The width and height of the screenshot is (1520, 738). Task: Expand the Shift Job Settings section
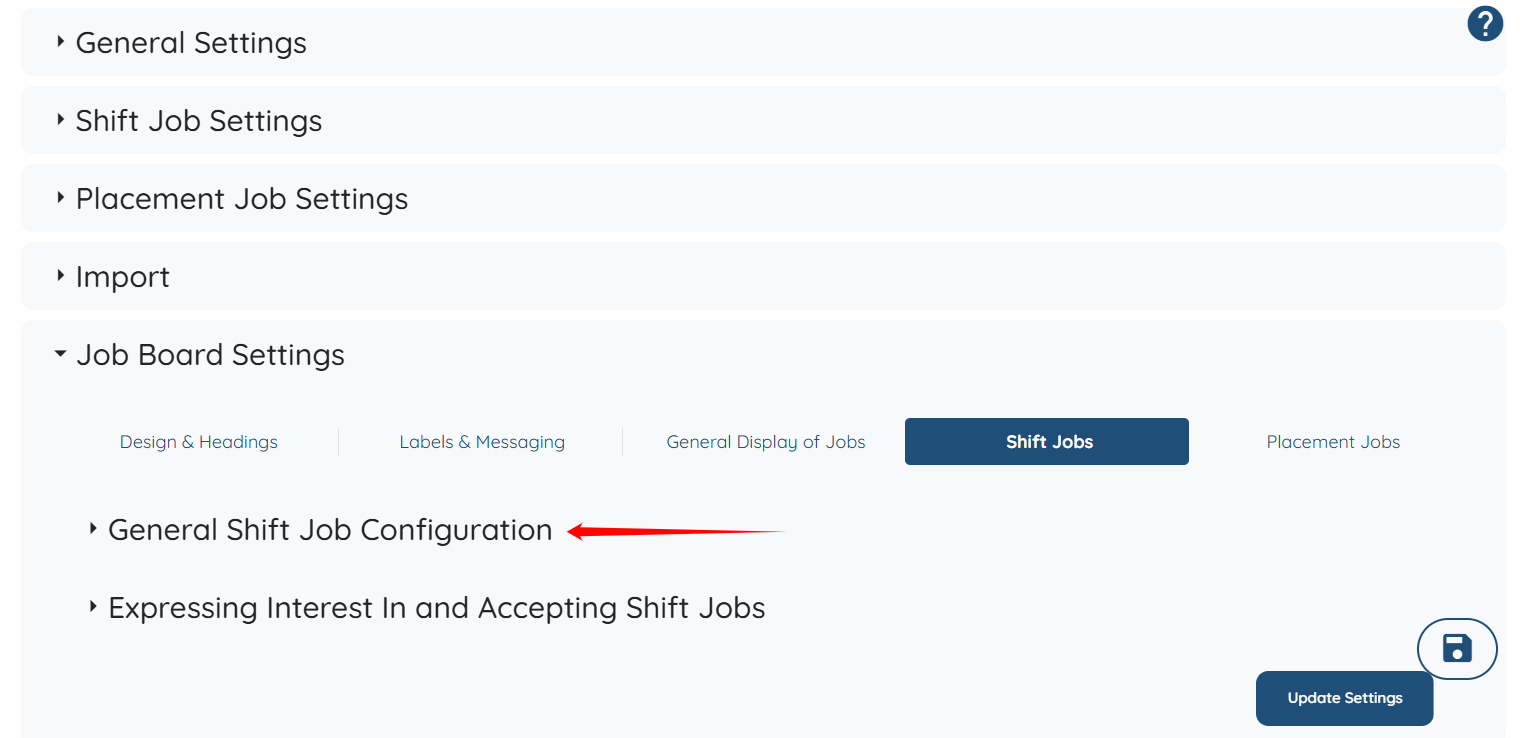pyautogui.click(x=199, y=121)
